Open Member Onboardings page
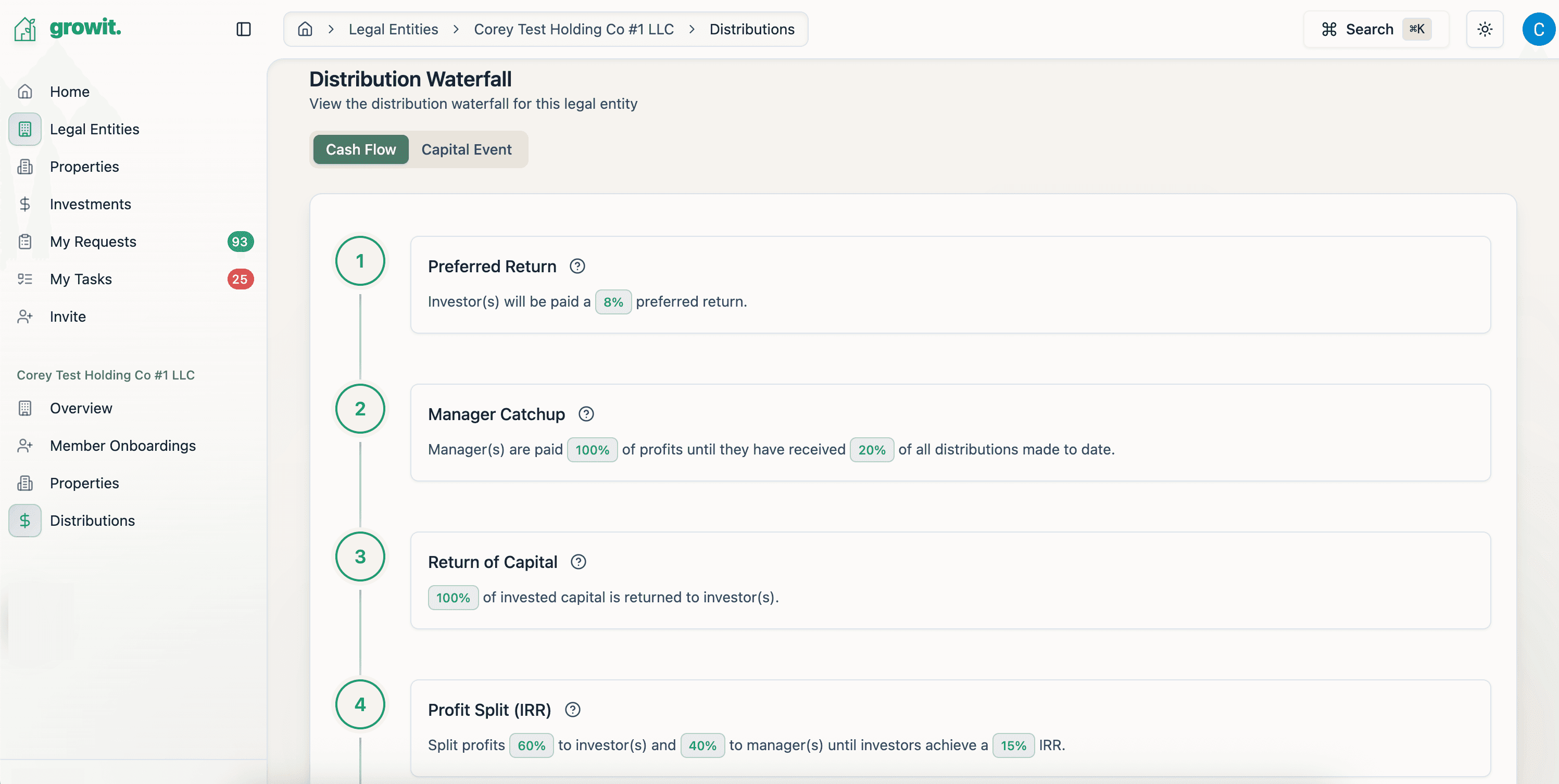Viewport: 1559px width, 784px height. 123,445
